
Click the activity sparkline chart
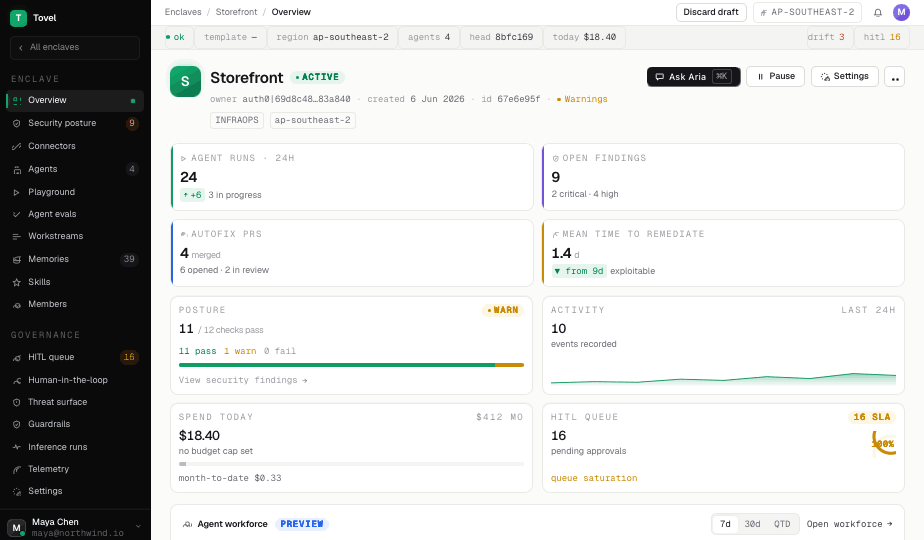pyautogui.click(x=723, y=378)
